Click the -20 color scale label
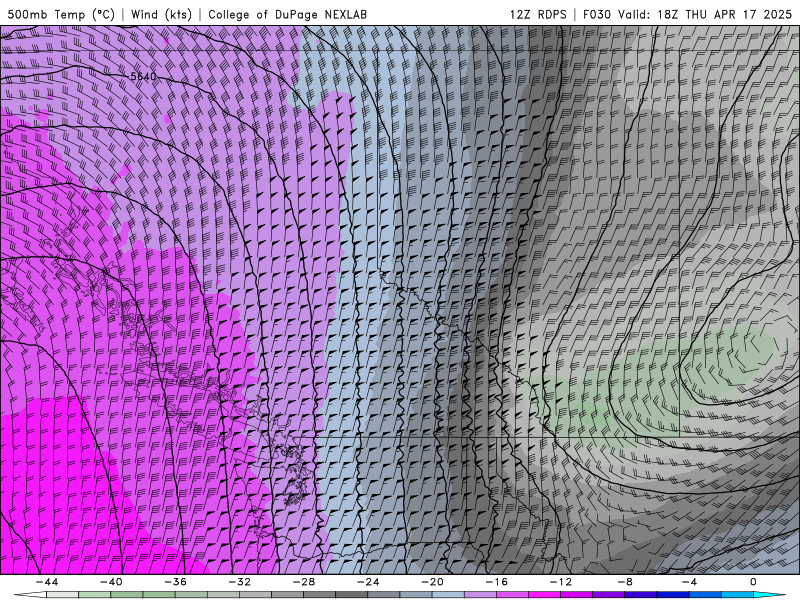Screen dimensions: 800x600 (433, 582)
